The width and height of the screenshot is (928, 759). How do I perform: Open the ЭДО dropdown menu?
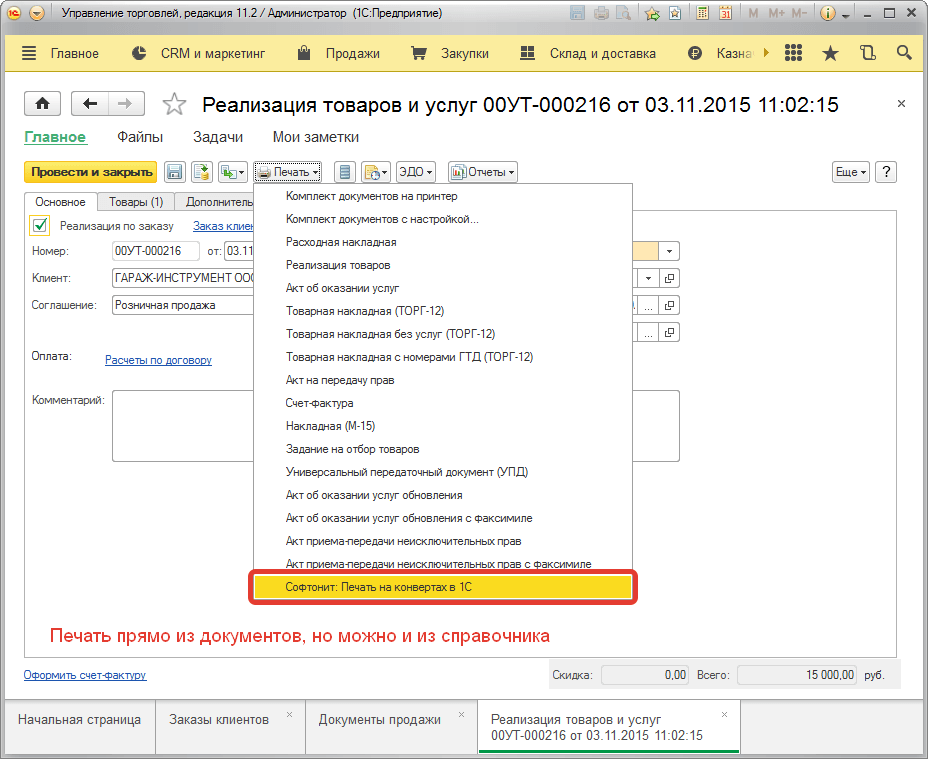[x=415, y=172]
